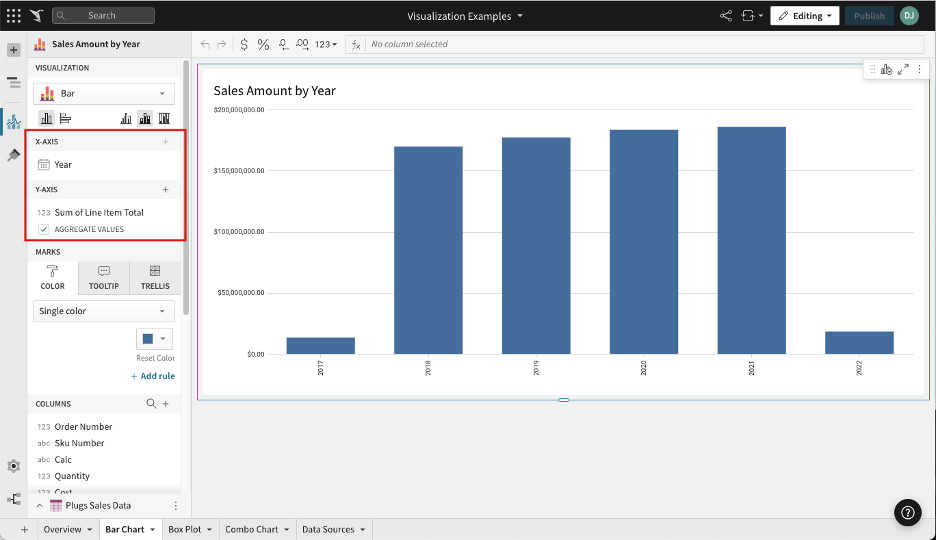
Task: Click the blue color swatch picker
Action: pyautogui.click(x=154, y=339)
